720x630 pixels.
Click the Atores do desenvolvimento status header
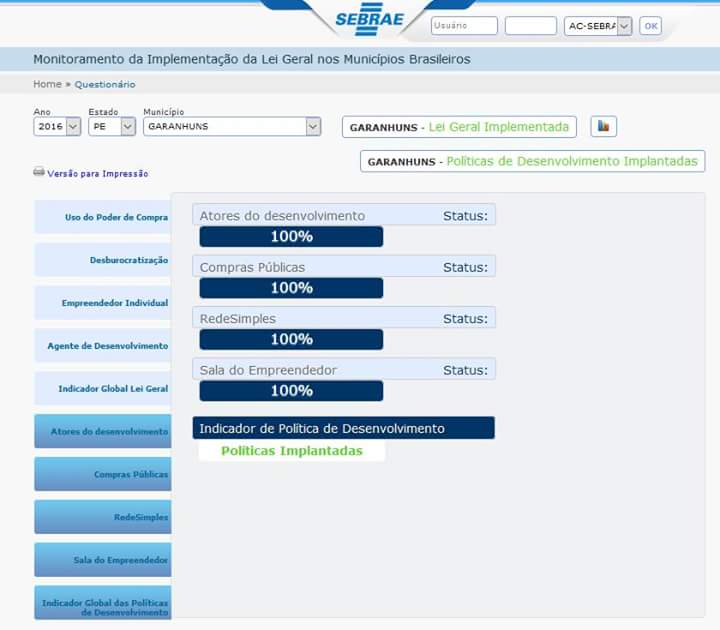coord(344,215)
